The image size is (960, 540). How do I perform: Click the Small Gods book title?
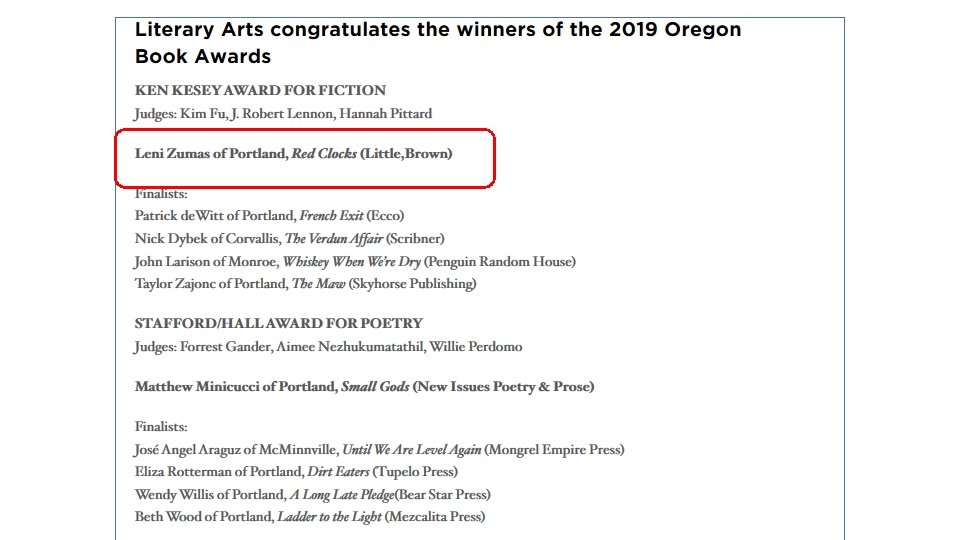tap(375, 387)
